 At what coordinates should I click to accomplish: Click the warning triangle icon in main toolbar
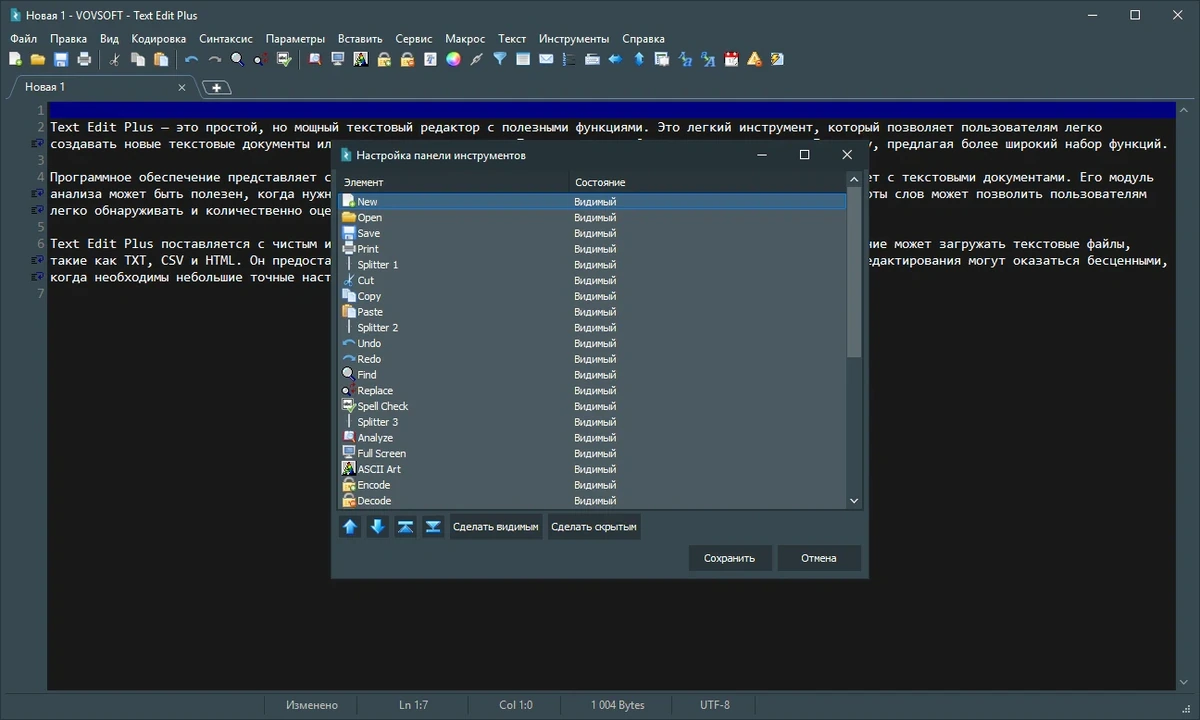(754, 59)
